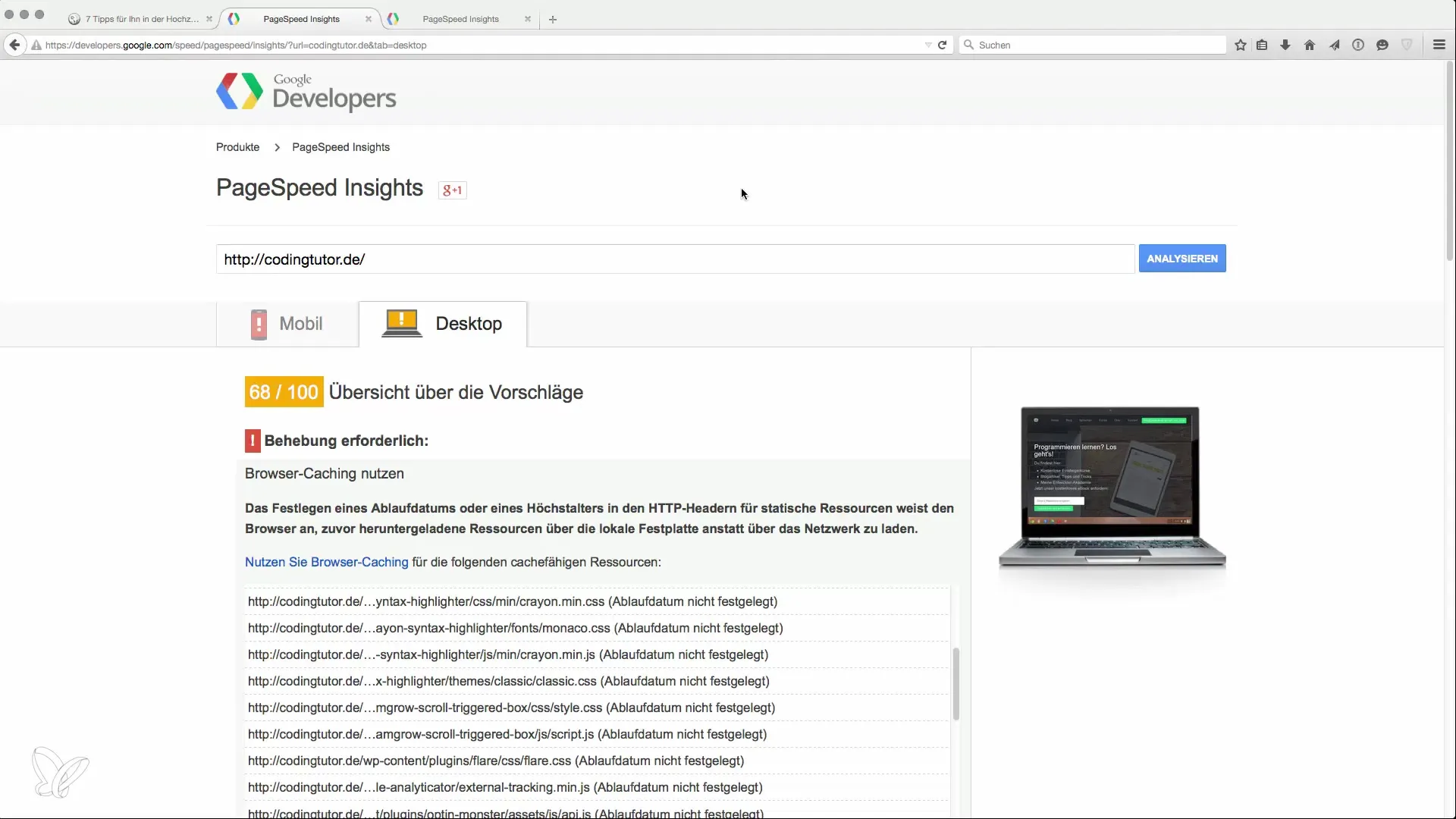Click the crayon.min.css resource row
Viewport: 1456px width, 819px height.
pyautogui.click(x=597, y=601)
